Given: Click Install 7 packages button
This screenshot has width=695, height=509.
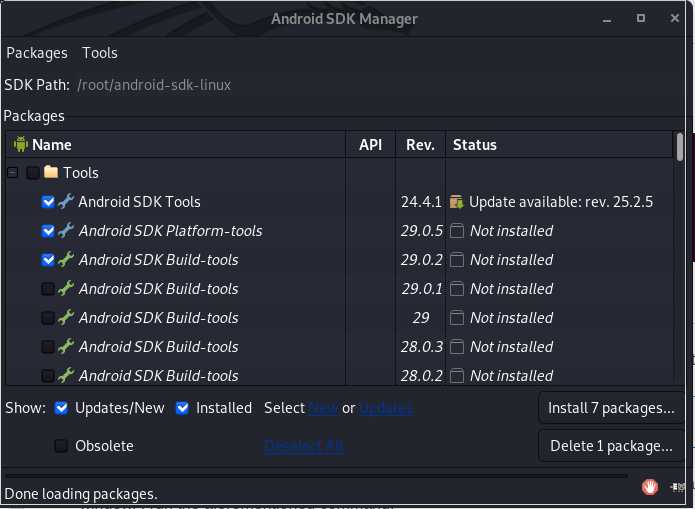Looking at the screenshot, I should click(x=611, y=408).
